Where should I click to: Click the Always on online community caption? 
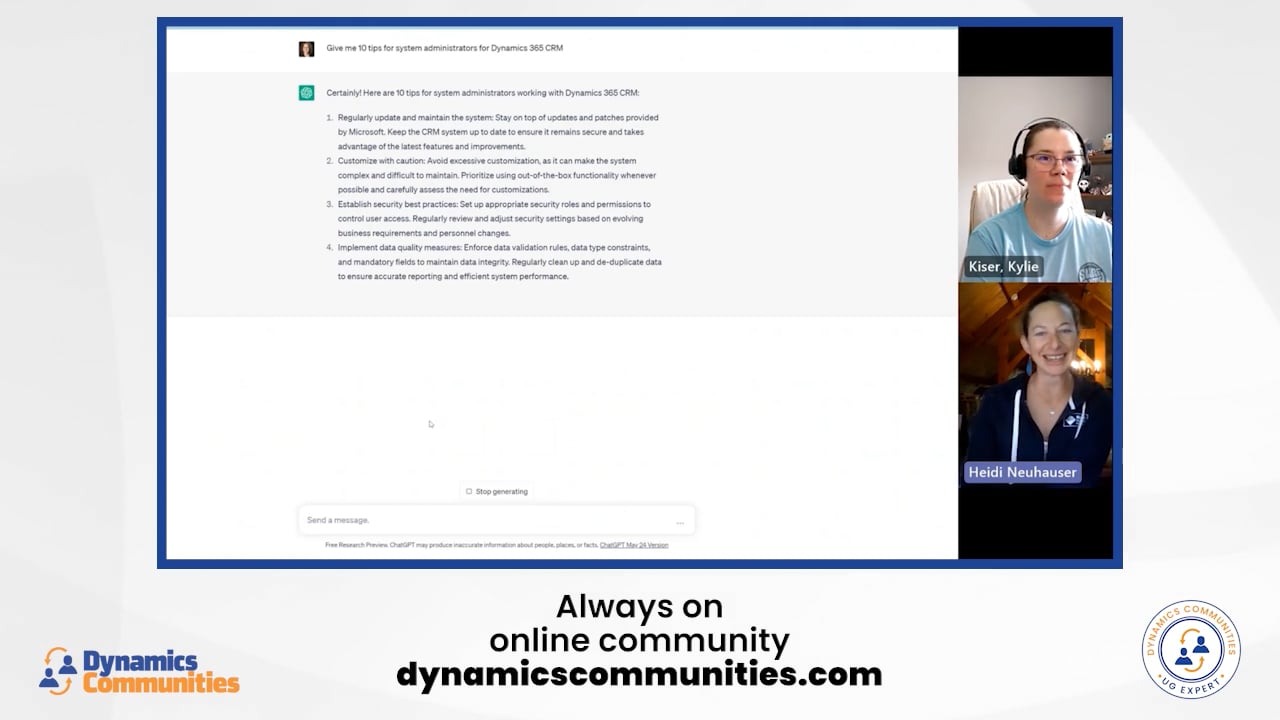639,622
